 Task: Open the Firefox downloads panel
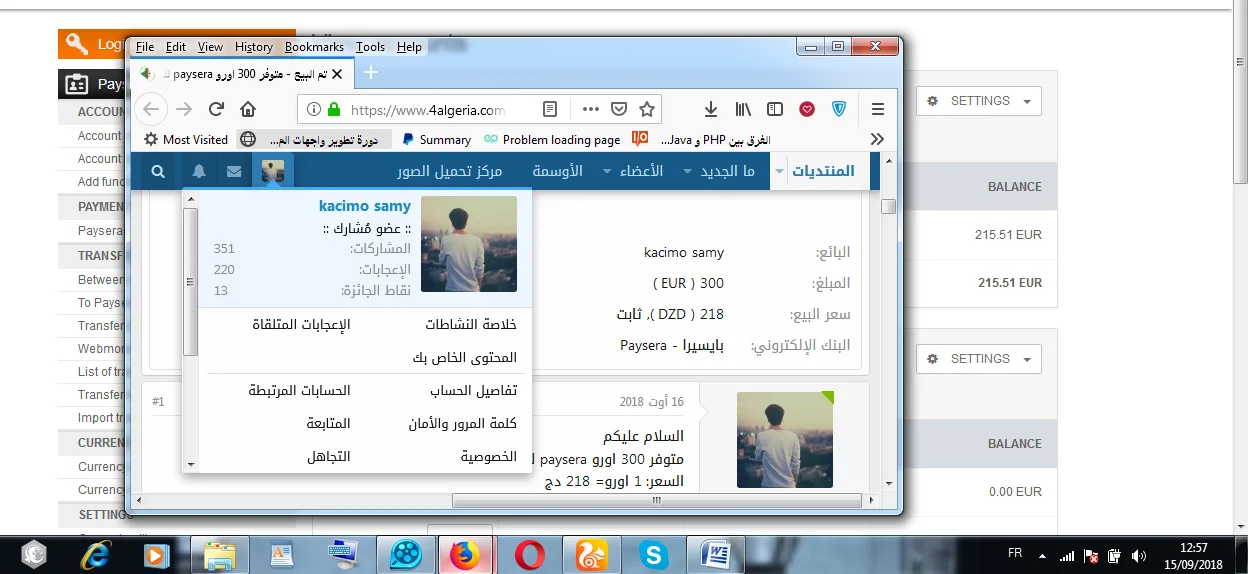pyautogui.click(x=711, y=109)
